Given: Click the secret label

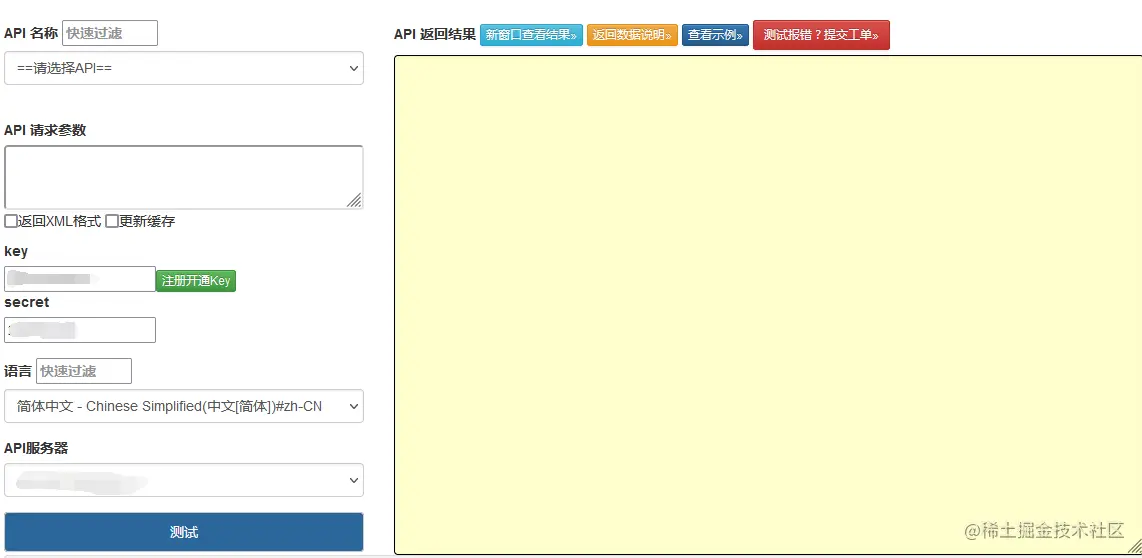Looking at the screenshot, I should click(27, 302).
